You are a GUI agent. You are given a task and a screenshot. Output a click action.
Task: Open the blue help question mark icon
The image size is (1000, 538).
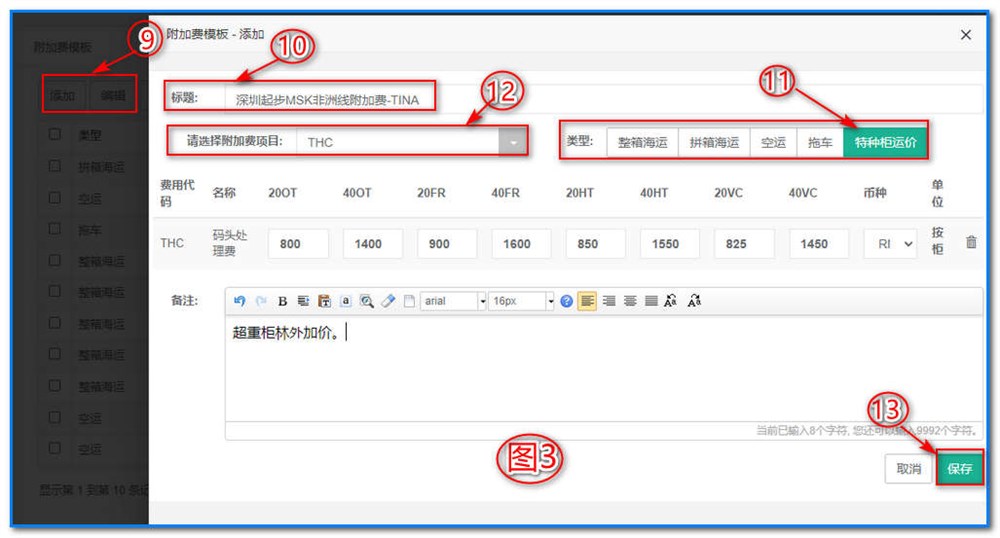[x=566, y=301]
